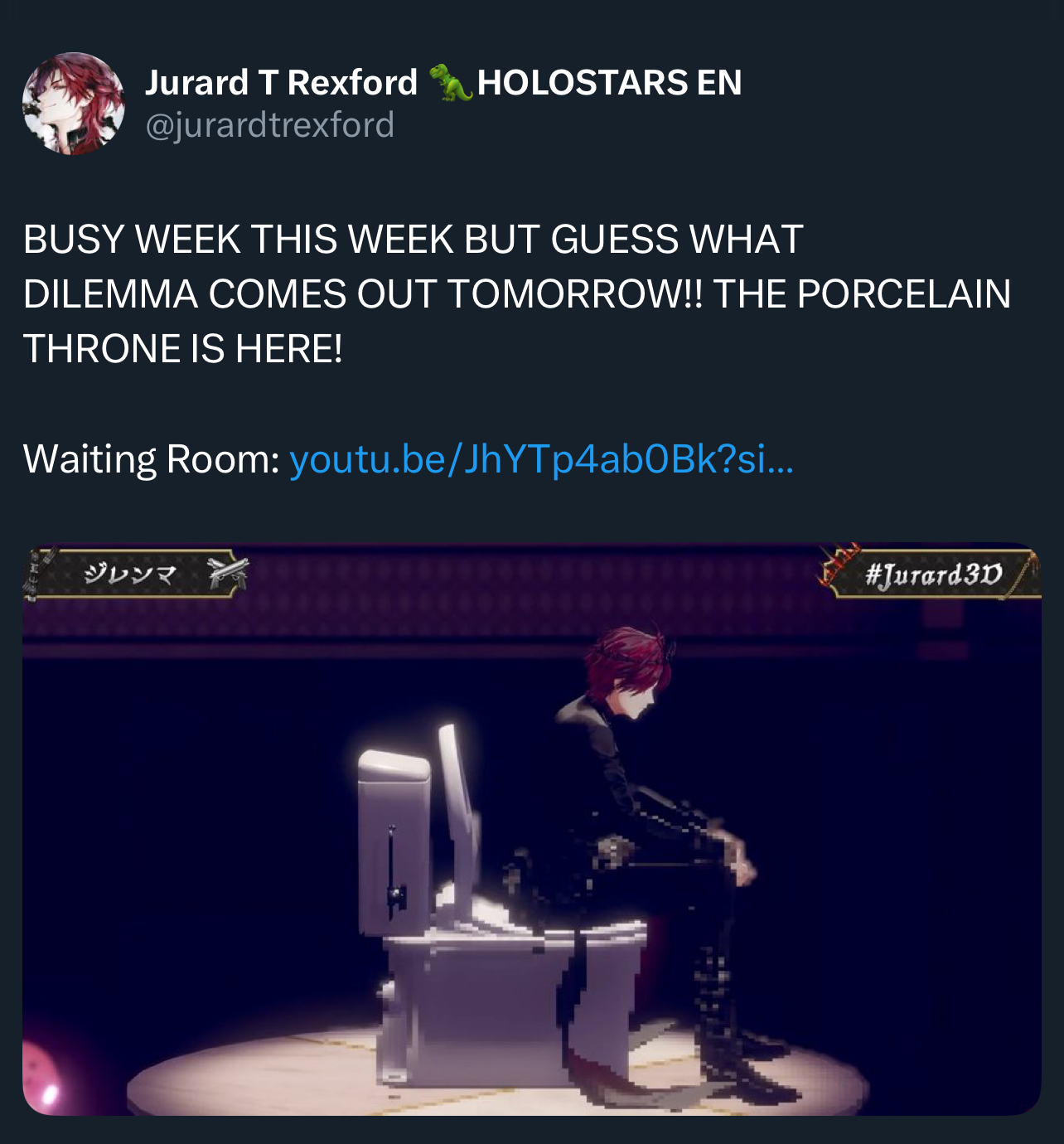The image size is (1064, 1144).
Task: Open Jurard T Rexford's profile avatar
Action: [74, 104]
